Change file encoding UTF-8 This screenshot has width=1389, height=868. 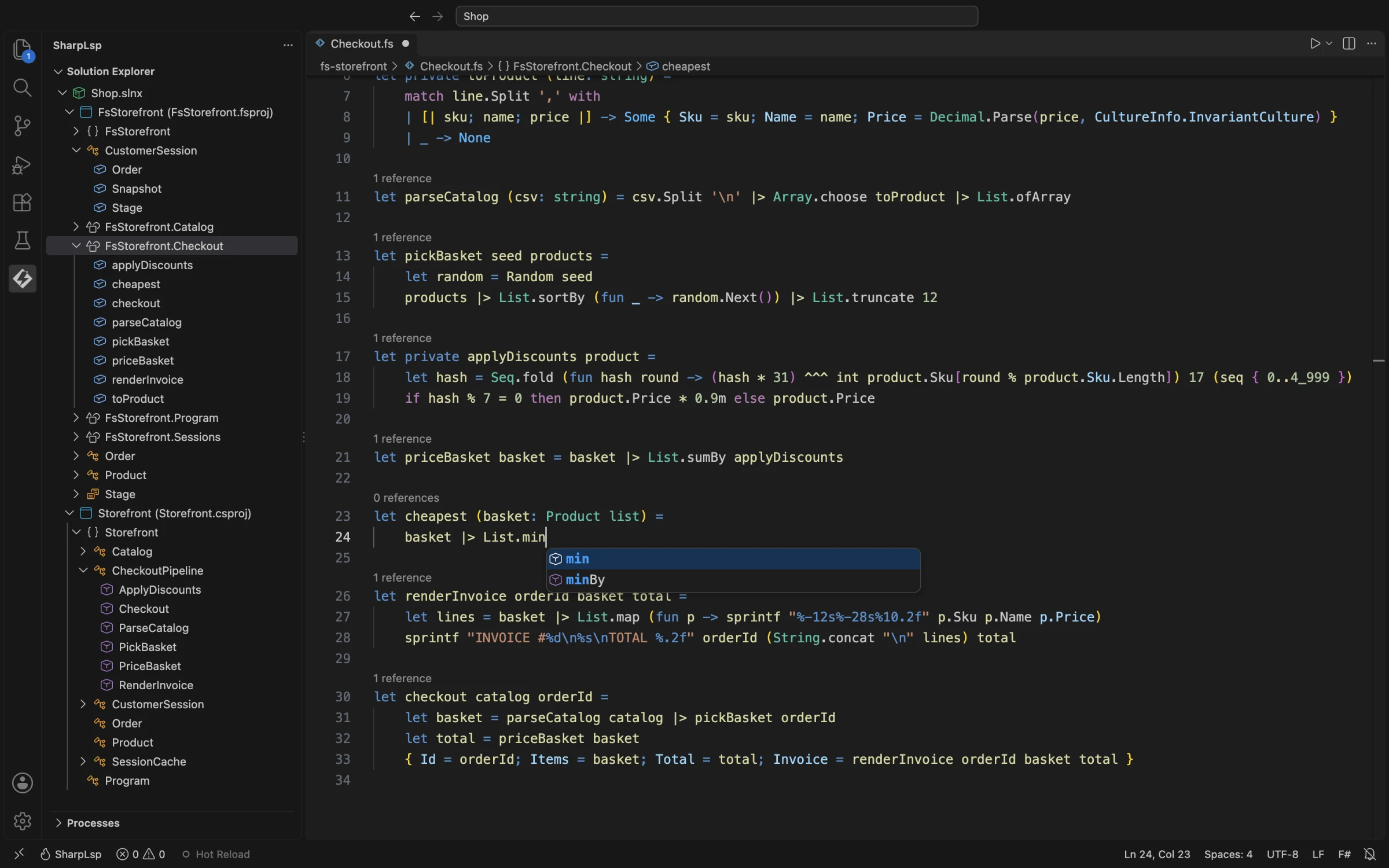point(1282,854)
